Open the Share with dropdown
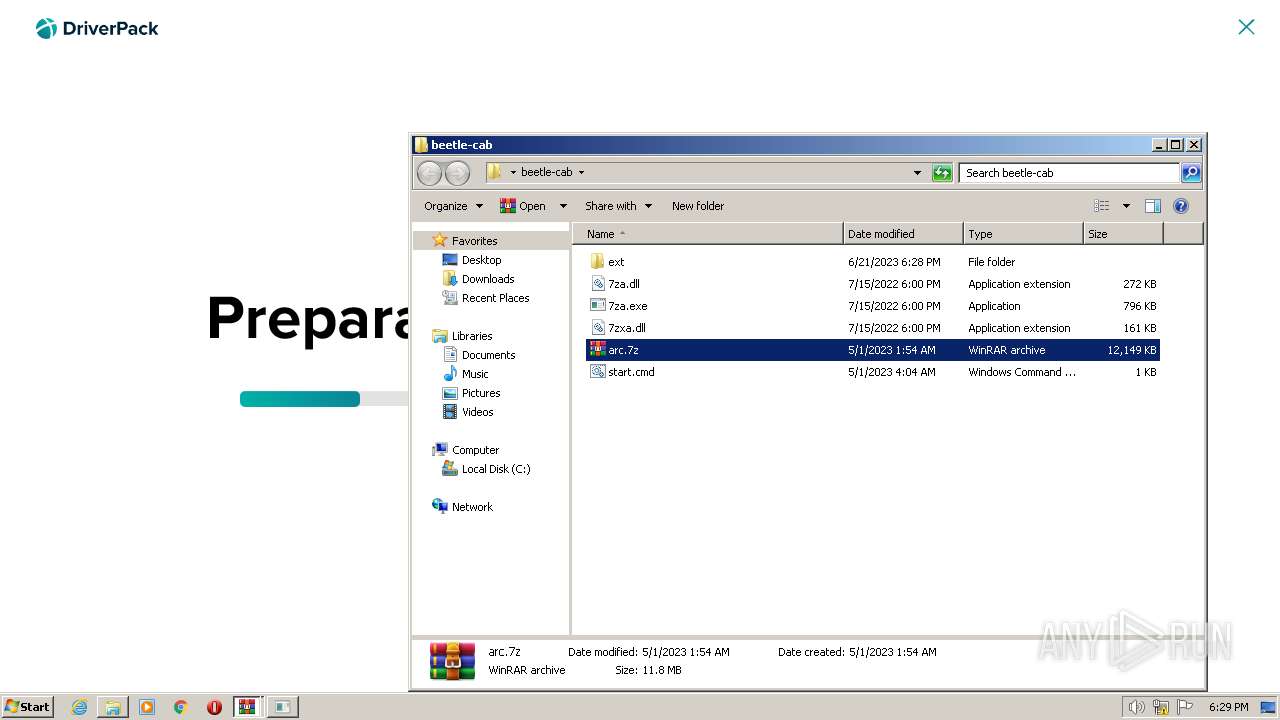 [618, 206]
